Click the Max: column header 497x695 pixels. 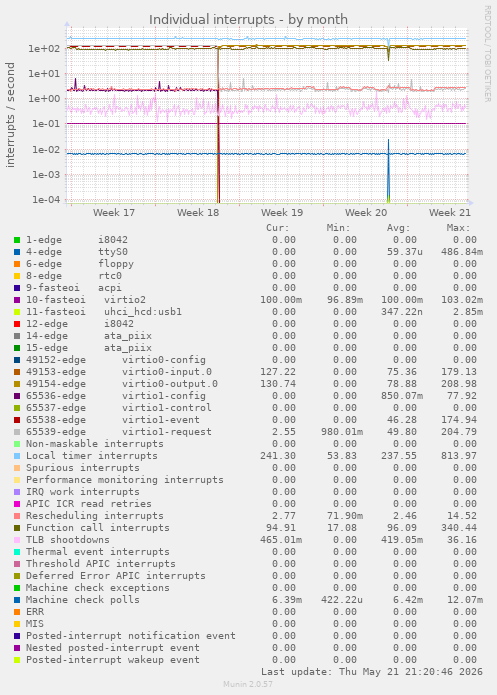point(458,228)
